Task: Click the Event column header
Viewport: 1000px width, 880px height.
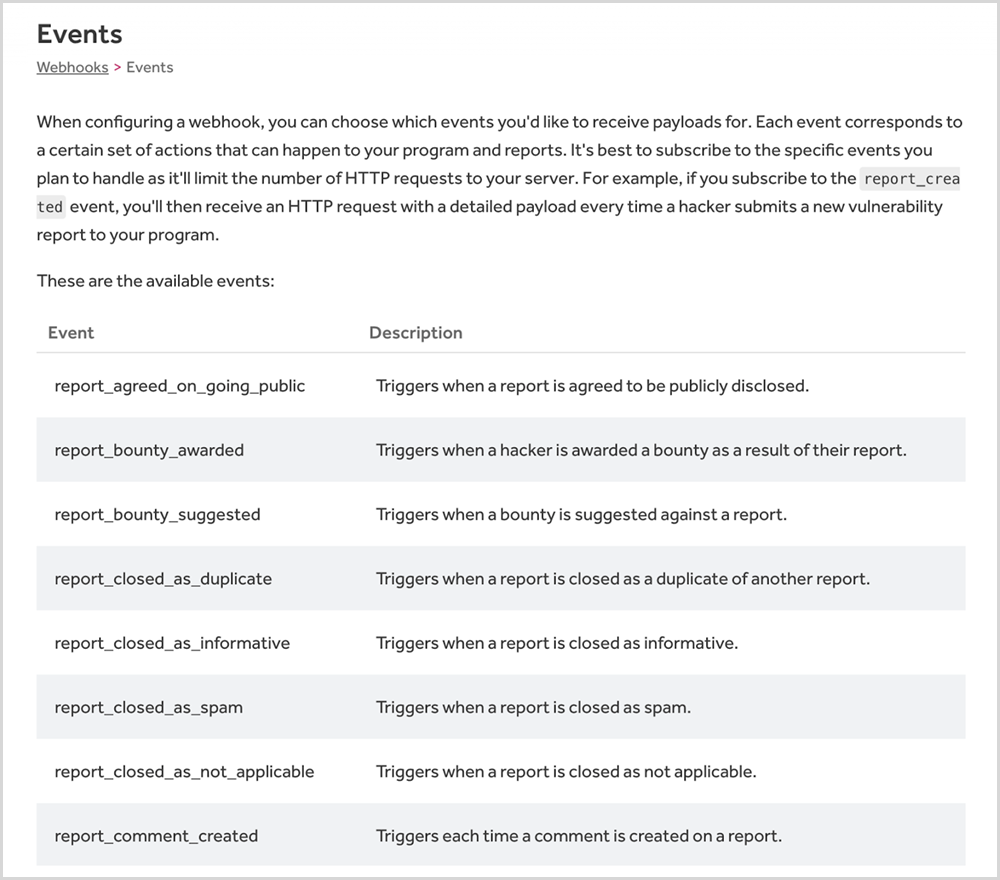Action: (71, 333)
